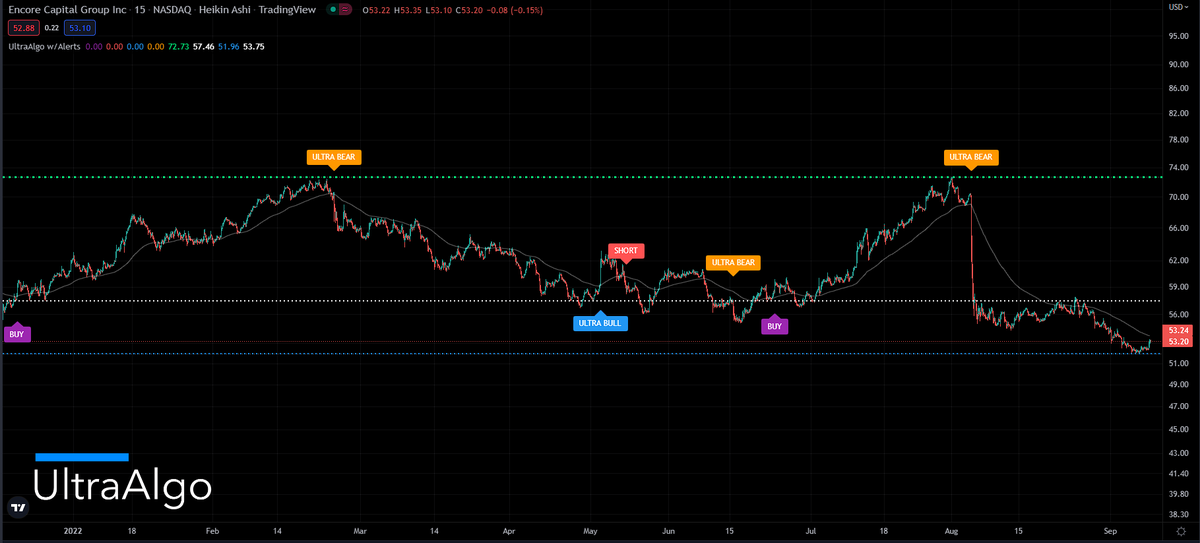Select the ULTRA BEAR label near February peak
Screen dimensions: 1200x543
(x=333, y=157)
